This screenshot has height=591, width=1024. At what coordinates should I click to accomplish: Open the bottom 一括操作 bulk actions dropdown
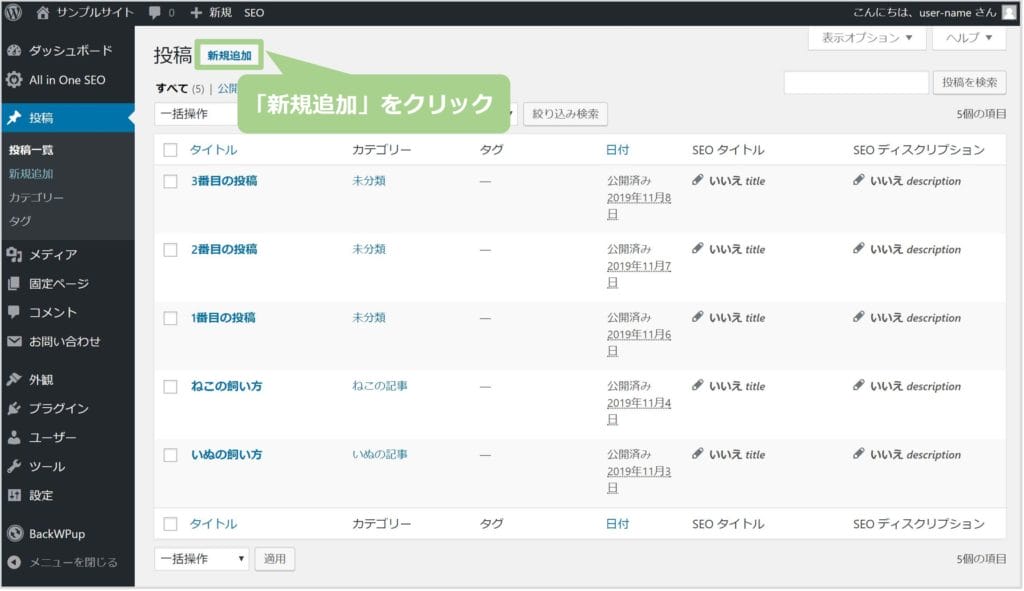(x=201, y=559)
